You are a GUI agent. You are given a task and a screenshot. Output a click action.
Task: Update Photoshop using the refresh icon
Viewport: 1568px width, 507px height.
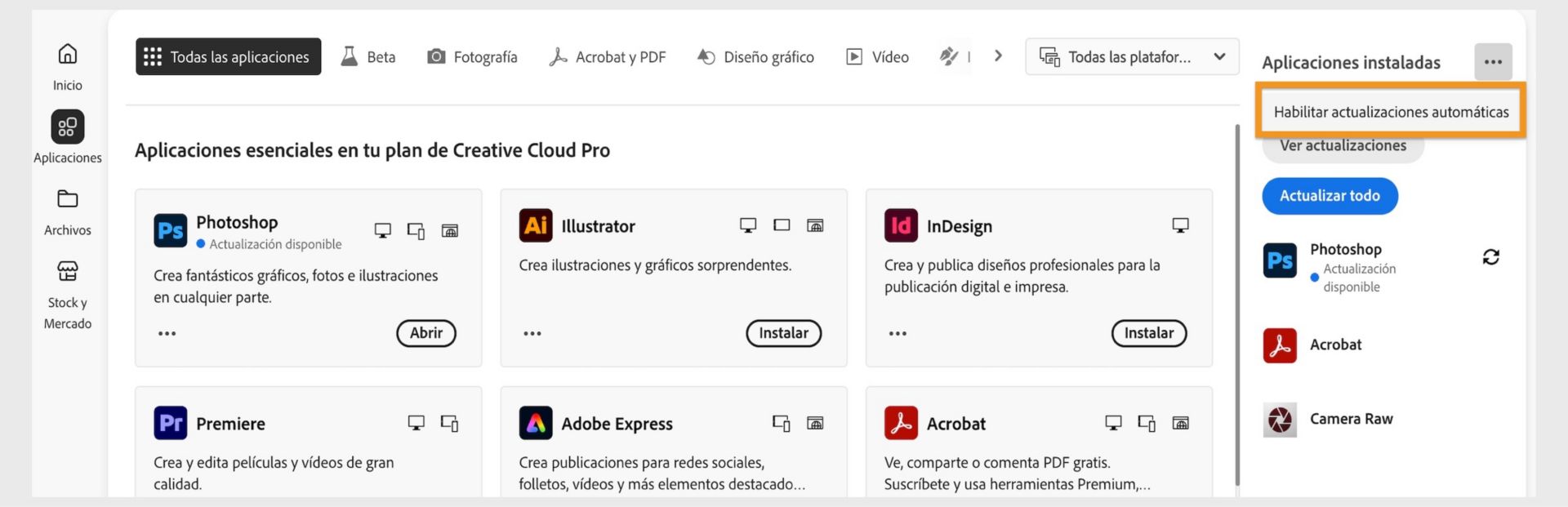point(1490,257)
